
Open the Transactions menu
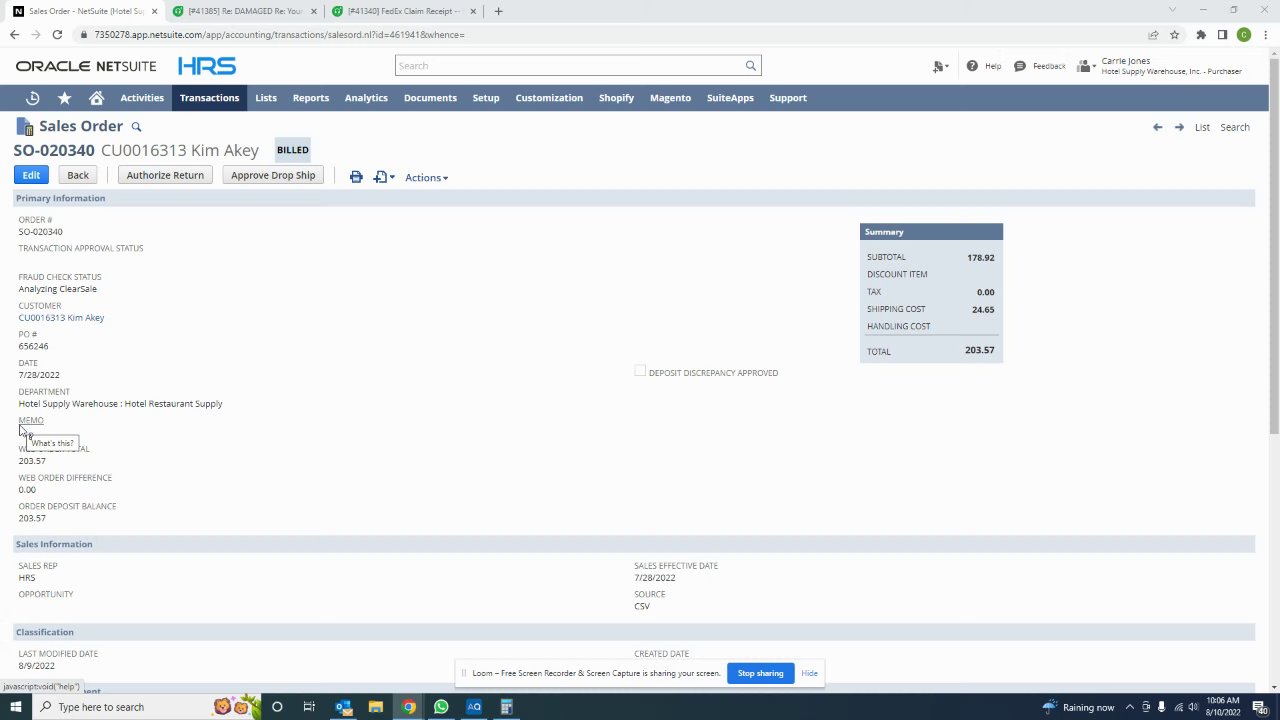point(209,98)
